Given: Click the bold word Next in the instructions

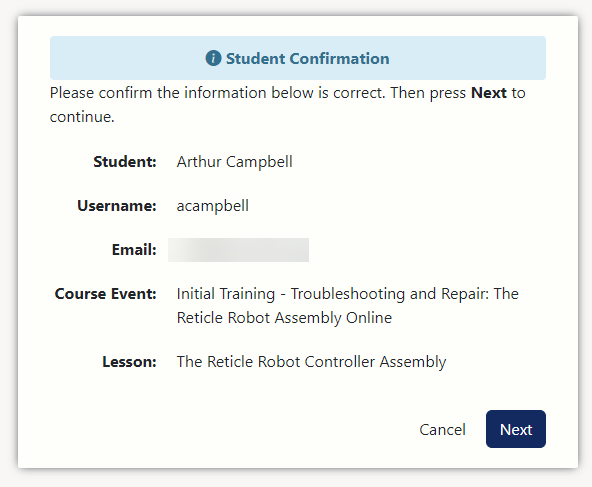Looking at the screenshot, I should click(489, 93).
